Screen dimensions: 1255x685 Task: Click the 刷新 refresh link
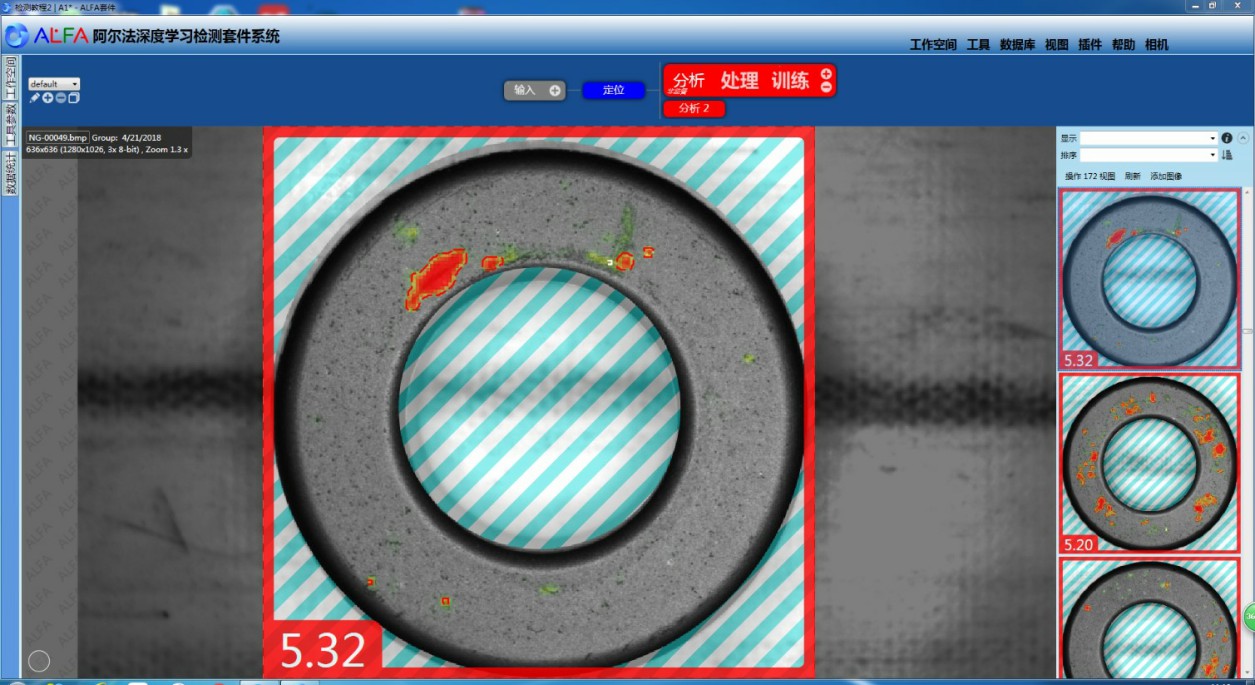coord(1132,176)
